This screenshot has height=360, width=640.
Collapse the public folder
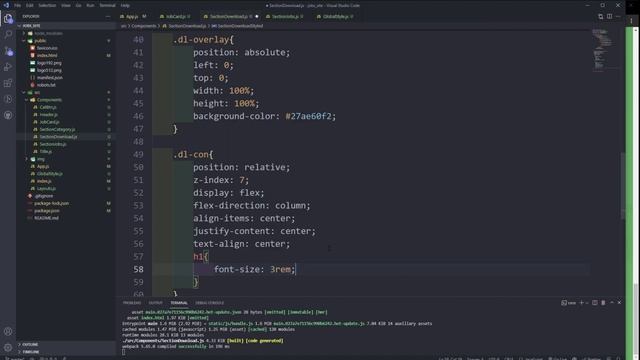[65, 41]
